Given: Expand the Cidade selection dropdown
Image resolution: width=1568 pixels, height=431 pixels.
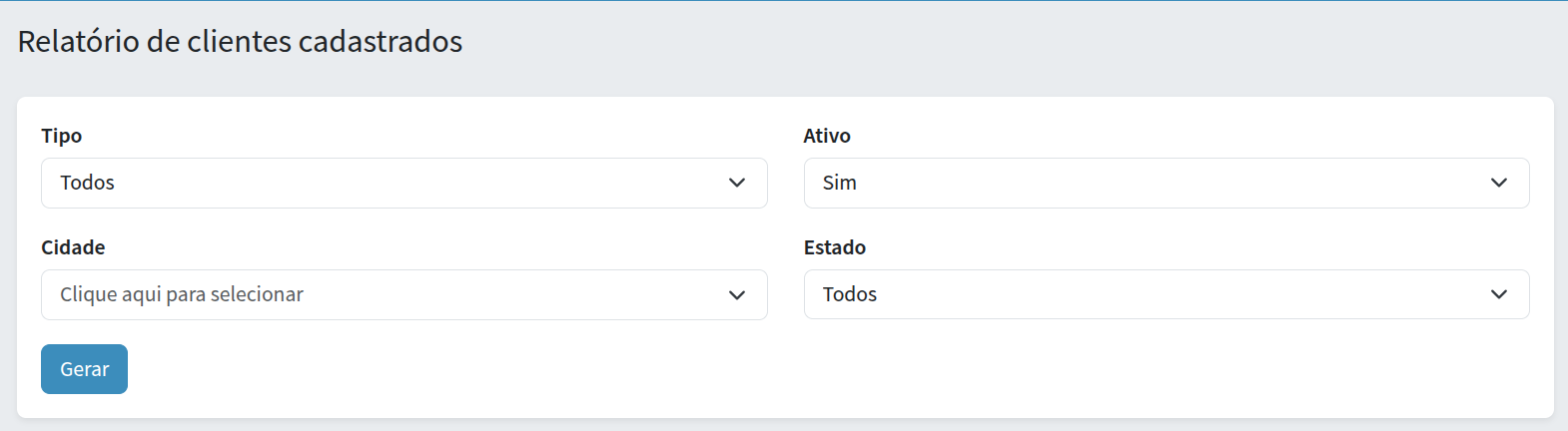Looking at the screenshot, I should (403, 294).
